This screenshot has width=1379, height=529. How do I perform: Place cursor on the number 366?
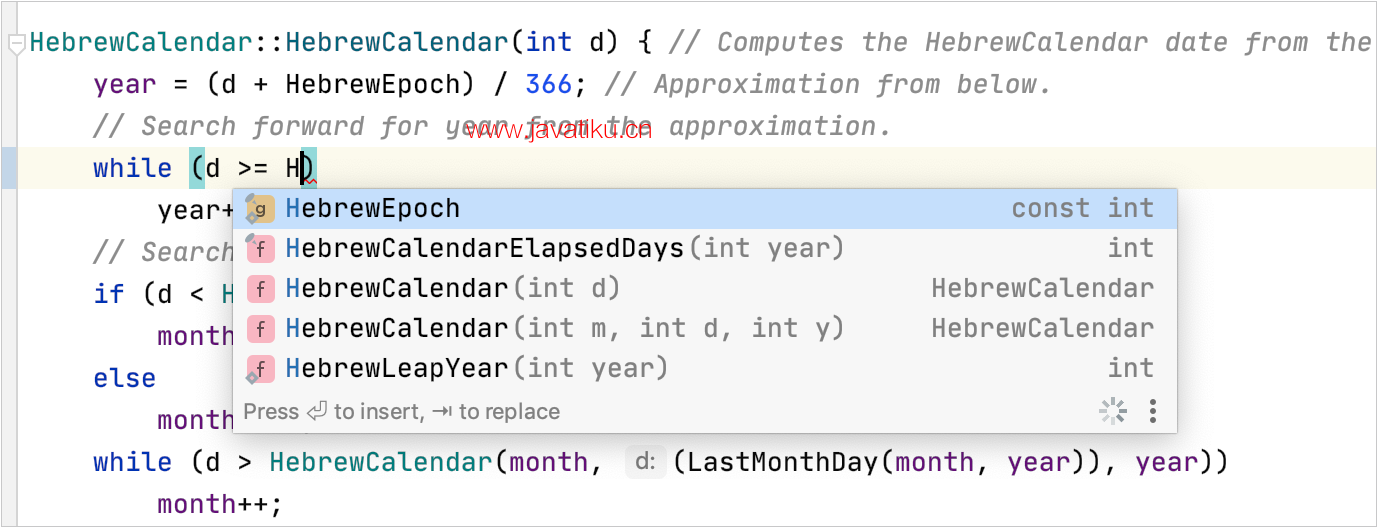[x=549, y=85]
